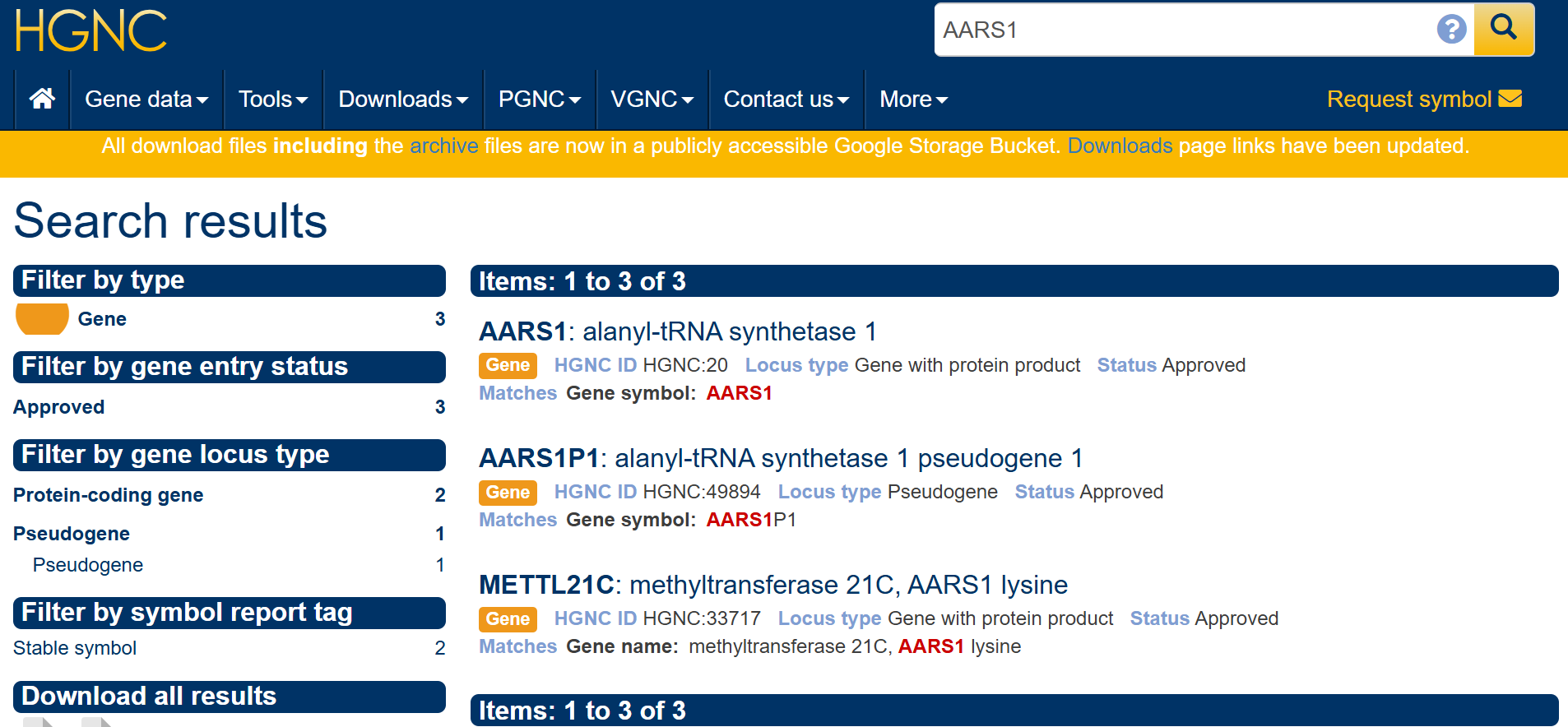
Task: Click 'Search results' page heading
Action: click(x=170, y=220)
